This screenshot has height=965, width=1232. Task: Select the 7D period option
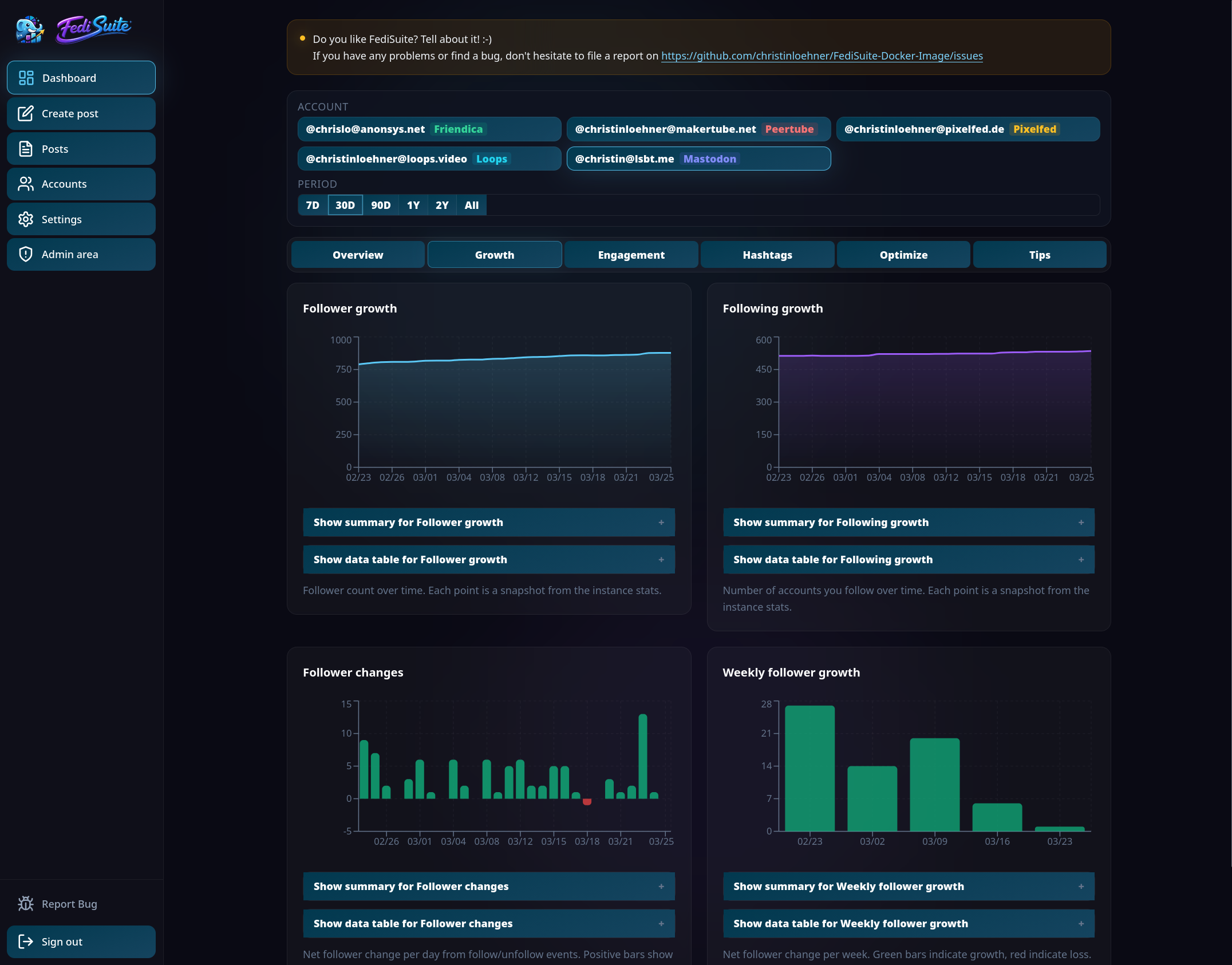click(313, 205)
